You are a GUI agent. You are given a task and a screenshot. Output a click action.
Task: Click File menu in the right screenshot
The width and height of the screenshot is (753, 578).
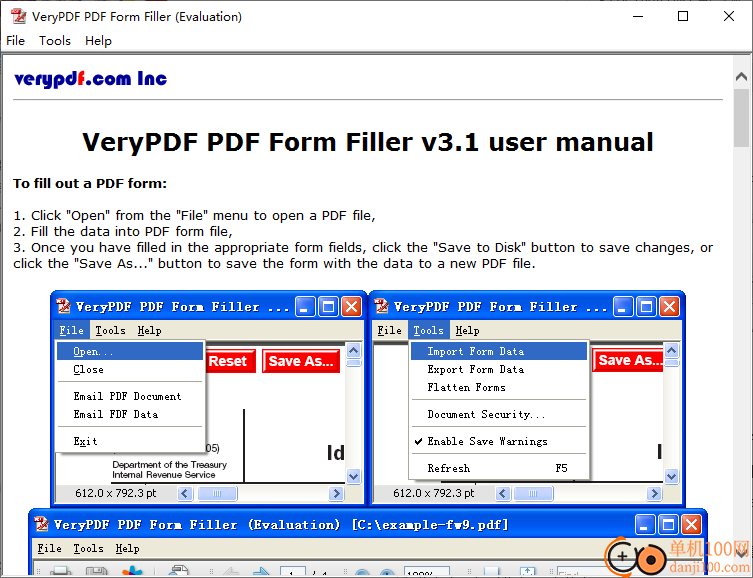(389, 330)
